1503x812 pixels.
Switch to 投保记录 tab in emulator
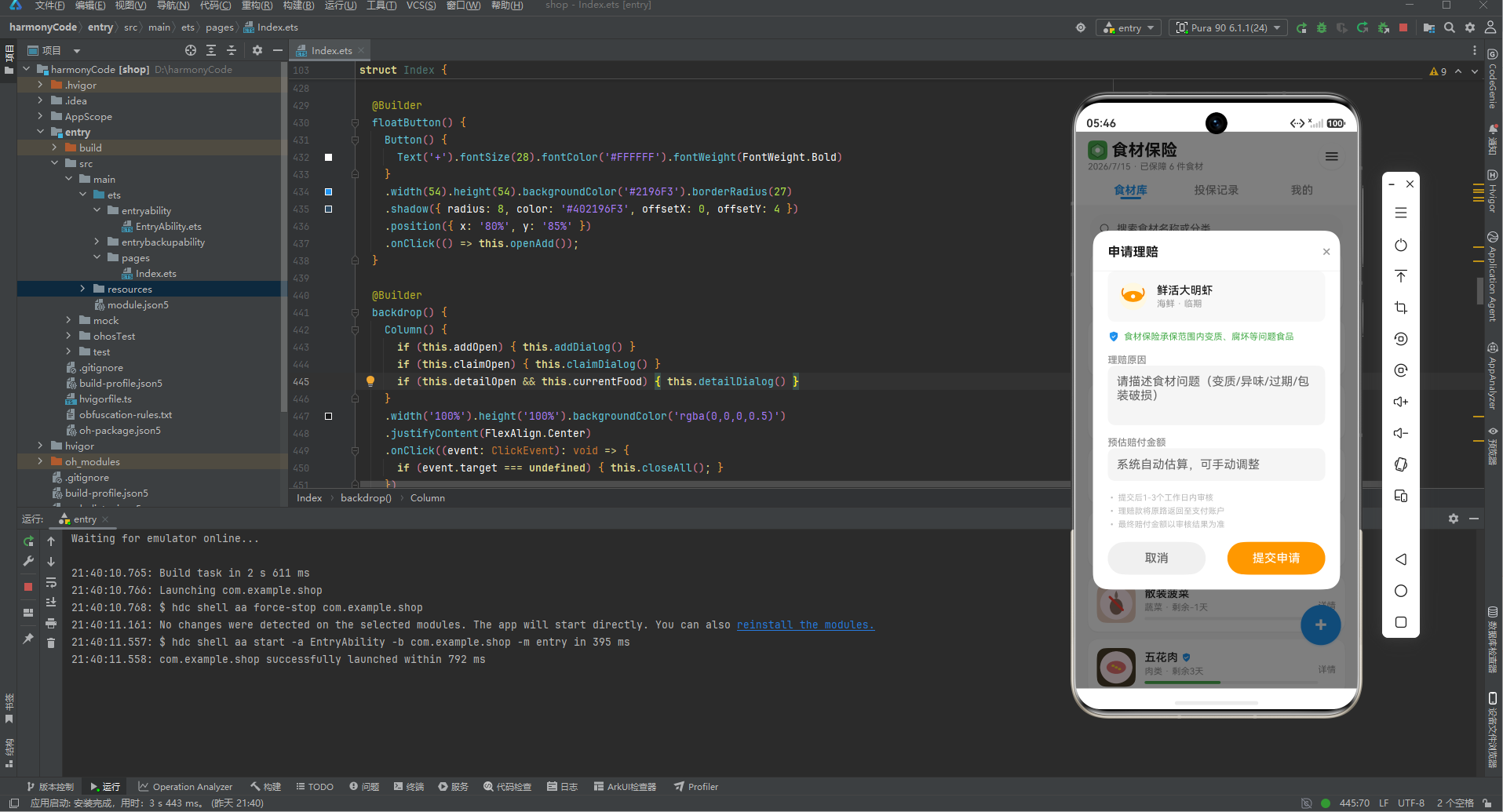tap(1216, 190)
